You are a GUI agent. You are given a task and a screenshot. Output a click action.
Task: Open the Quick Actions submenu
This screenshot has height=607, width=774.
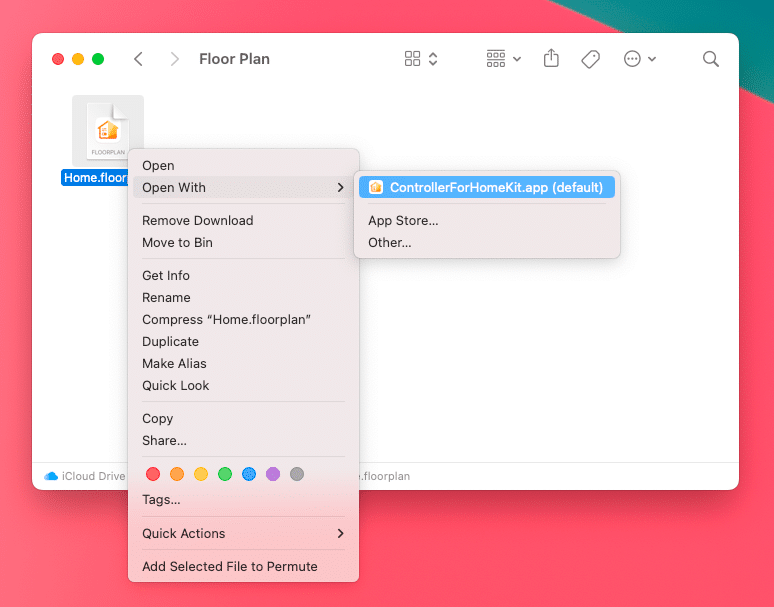pos(243,533)
